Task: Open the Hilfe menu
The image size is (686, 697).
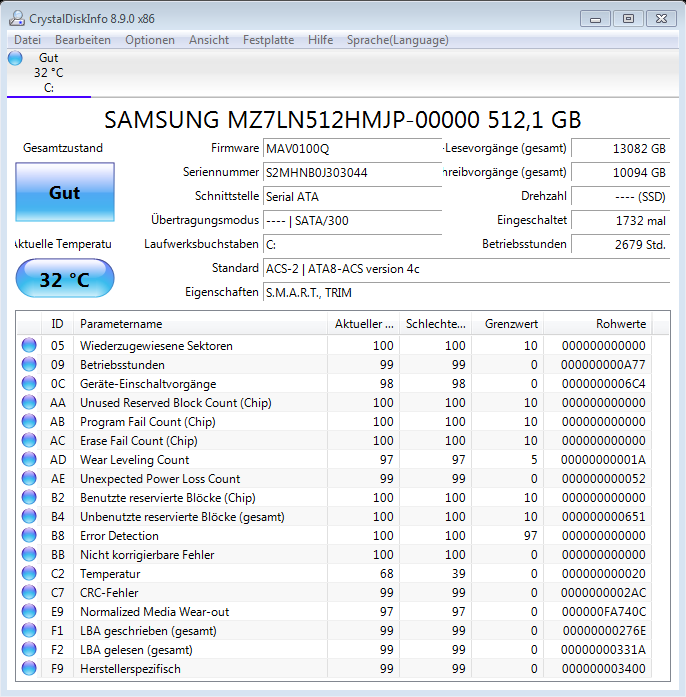Action: point(321,40)
